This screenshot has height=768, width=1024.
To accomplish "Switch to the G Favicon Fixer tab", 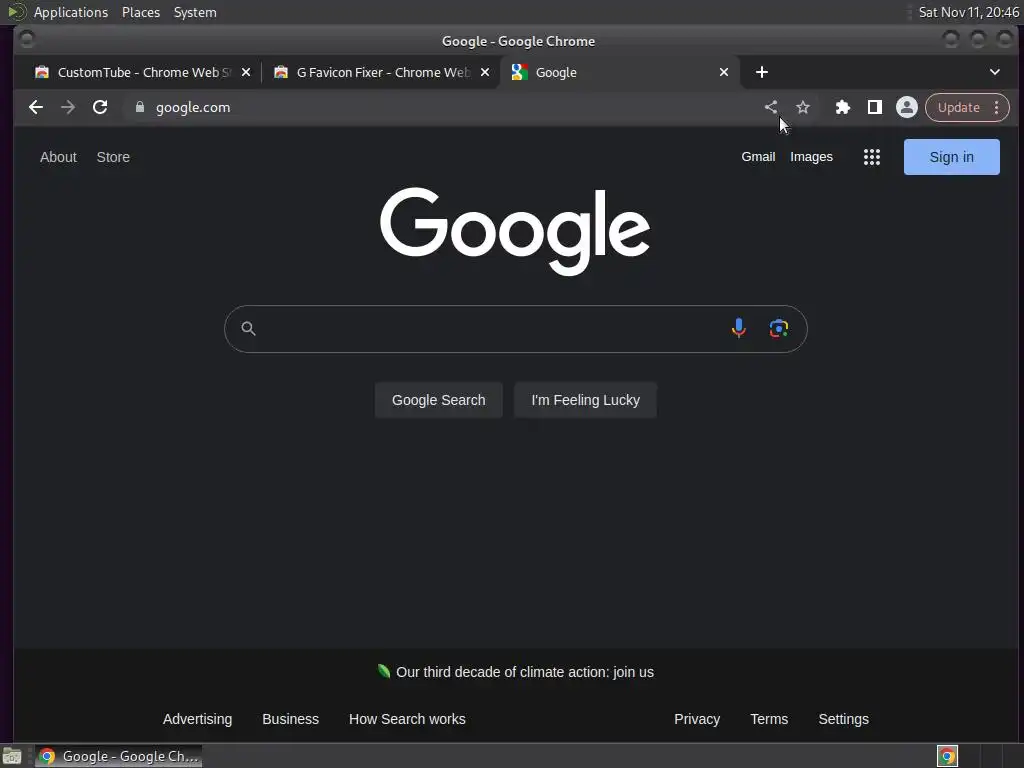I will tap(381, 72).
